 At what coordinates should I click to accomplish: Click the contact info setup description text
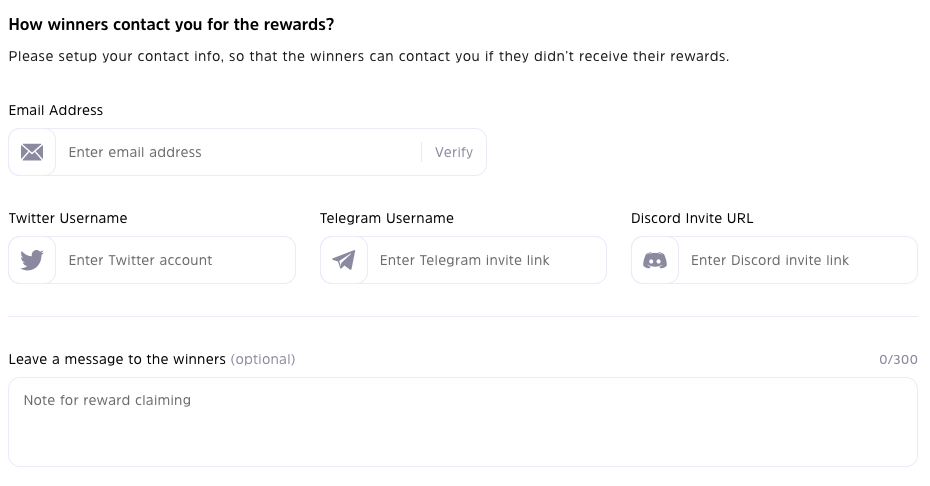click(x=368, y=56)
